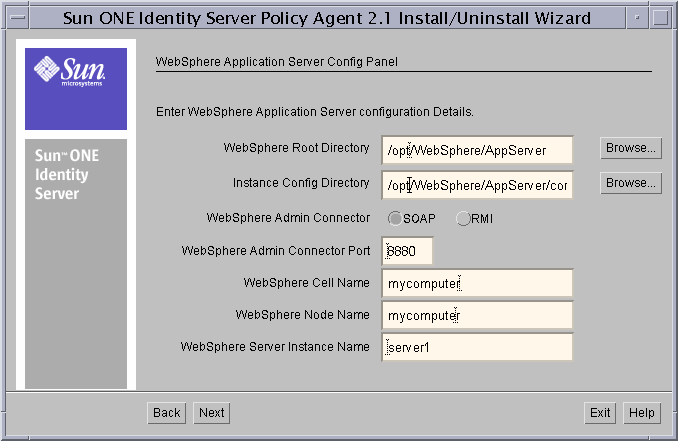Click the Admin Connector Port field
This screenshot has width=678, height=441.
tap(407, 251)
